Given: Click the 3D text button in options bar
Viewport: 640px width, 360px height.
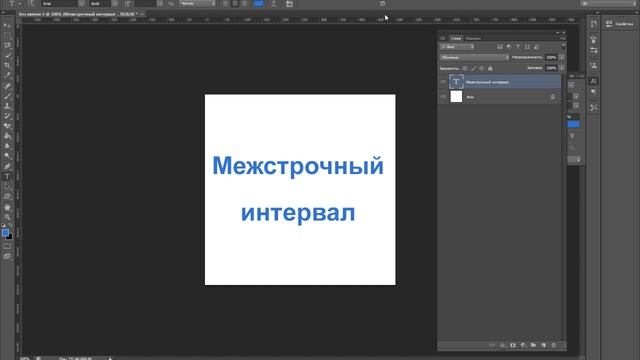Looking at the screenshot, I should click(x=382, y=4).
